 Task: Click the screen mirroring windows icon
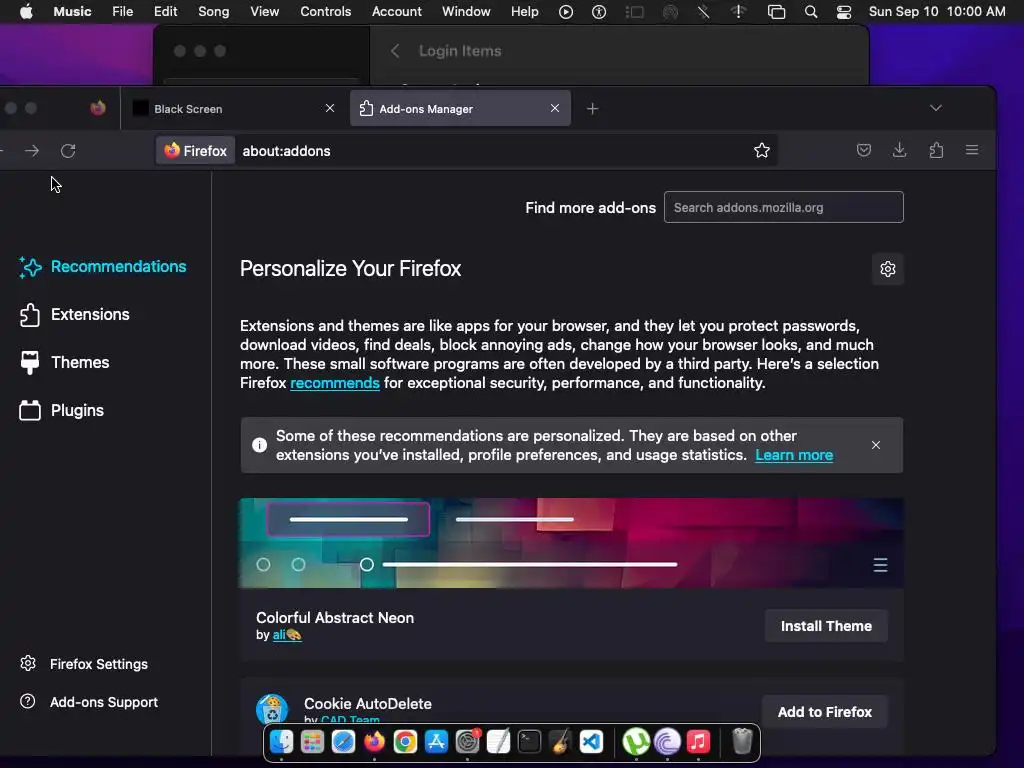click(x=776, y=12)
